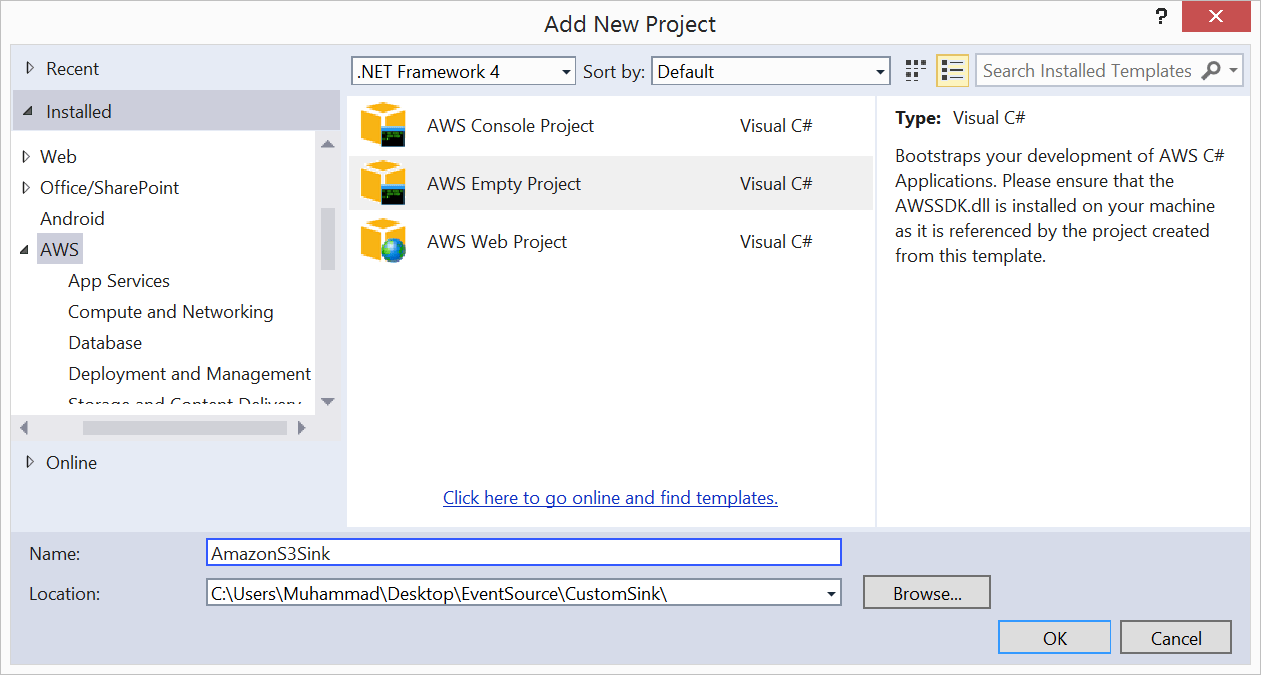Select the Office/SharePoint category label

[x=110, y=188]
